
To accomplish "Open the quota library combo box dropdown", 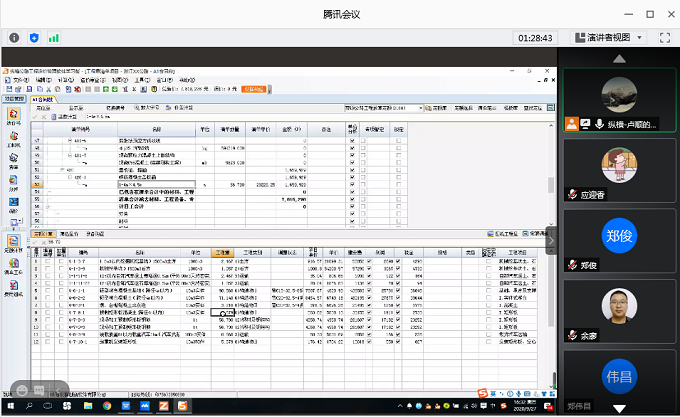I will (420, 108).
